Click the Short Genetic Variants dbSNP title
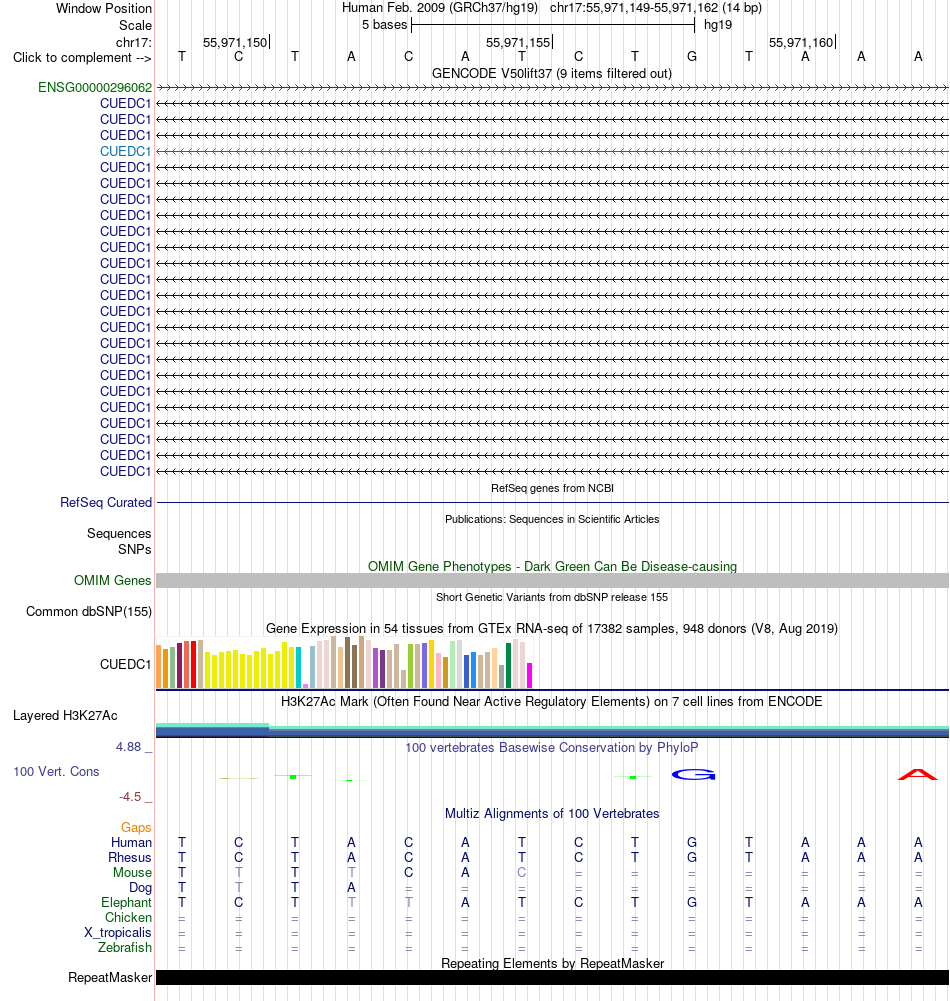This screenshot has height=1001, width=950. click(552, 598)
